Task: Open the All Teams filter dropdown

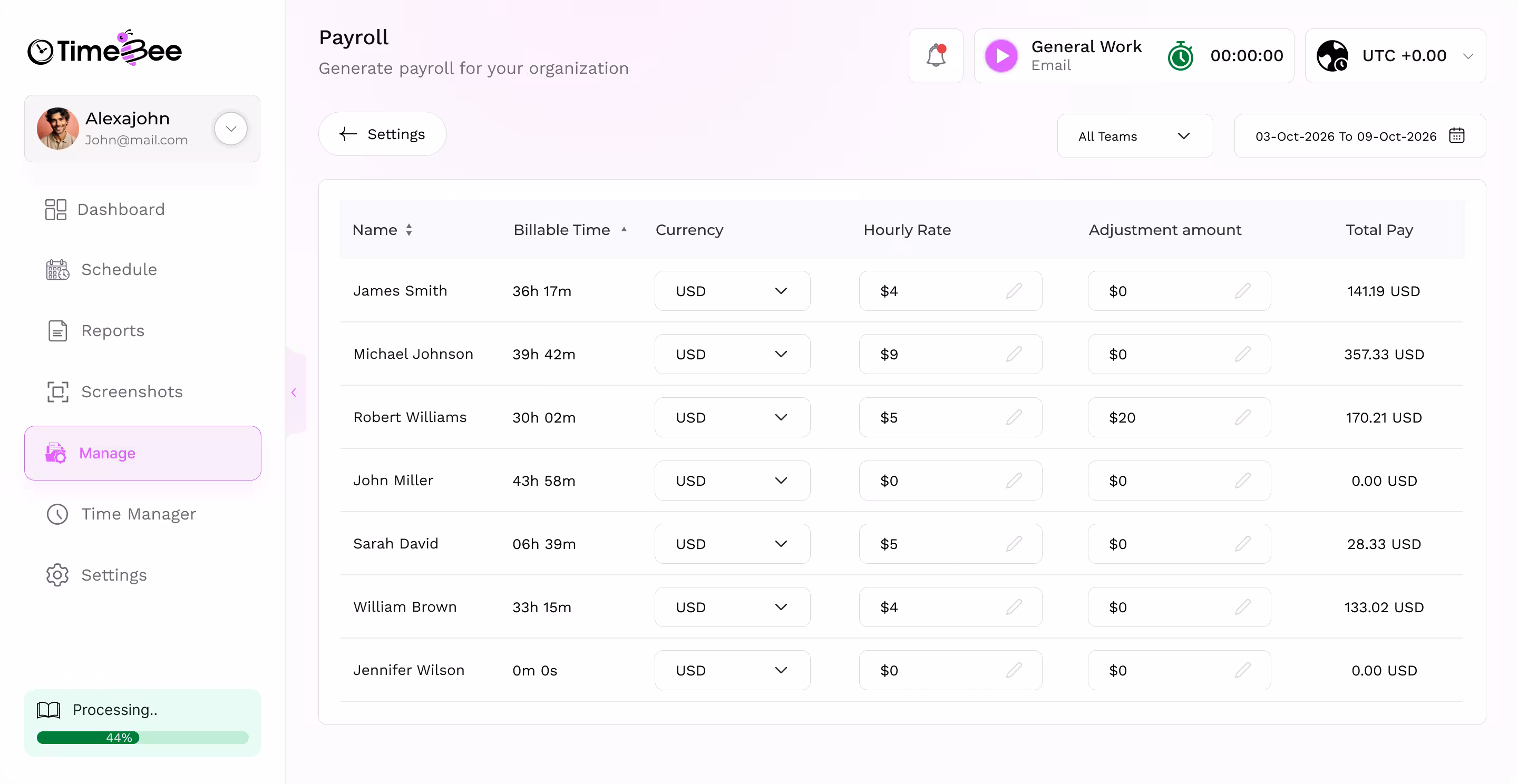Action: pos(1134,136)
